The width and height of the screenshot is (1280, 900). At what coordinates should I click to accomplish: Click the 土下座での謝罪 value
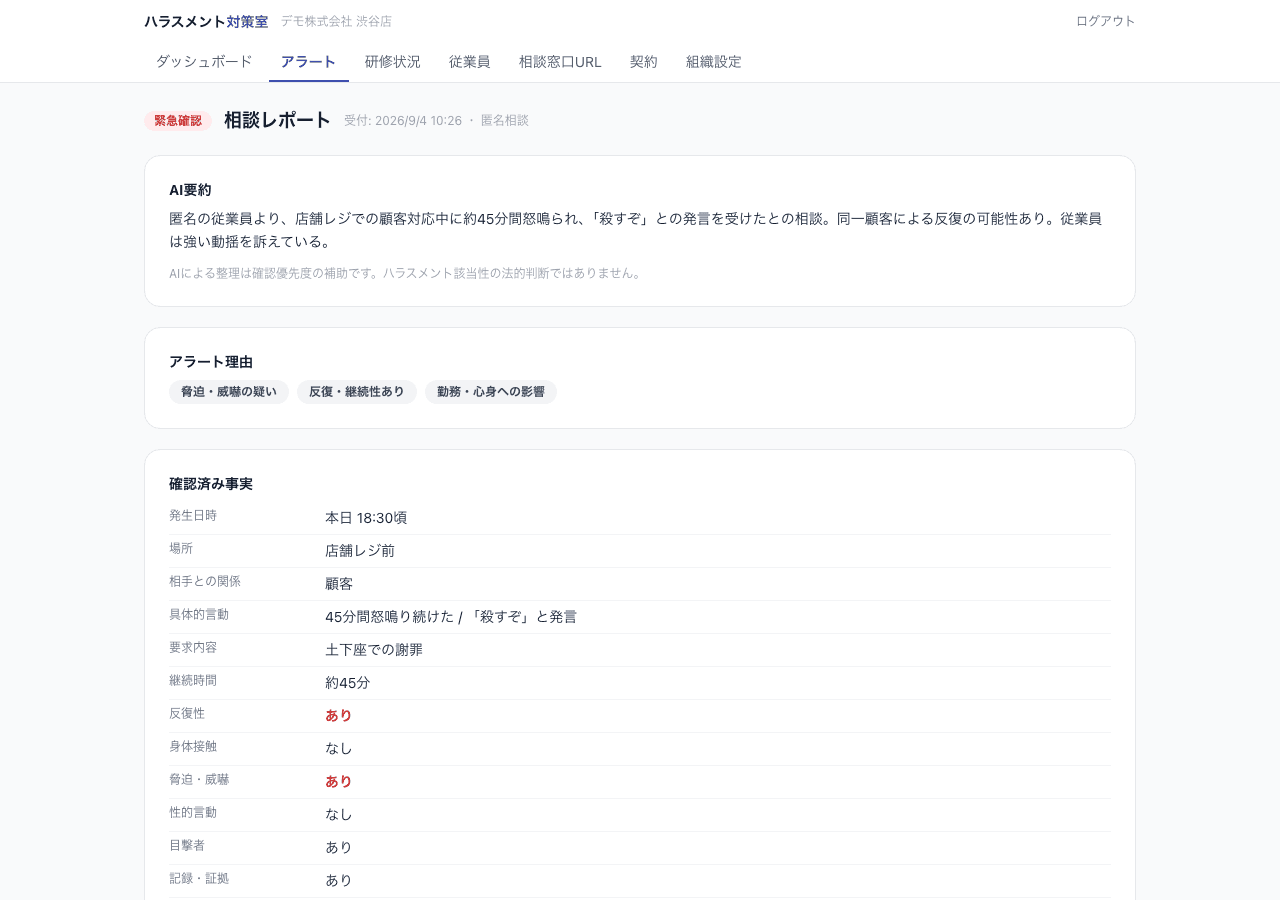click(x=374, y=650)
